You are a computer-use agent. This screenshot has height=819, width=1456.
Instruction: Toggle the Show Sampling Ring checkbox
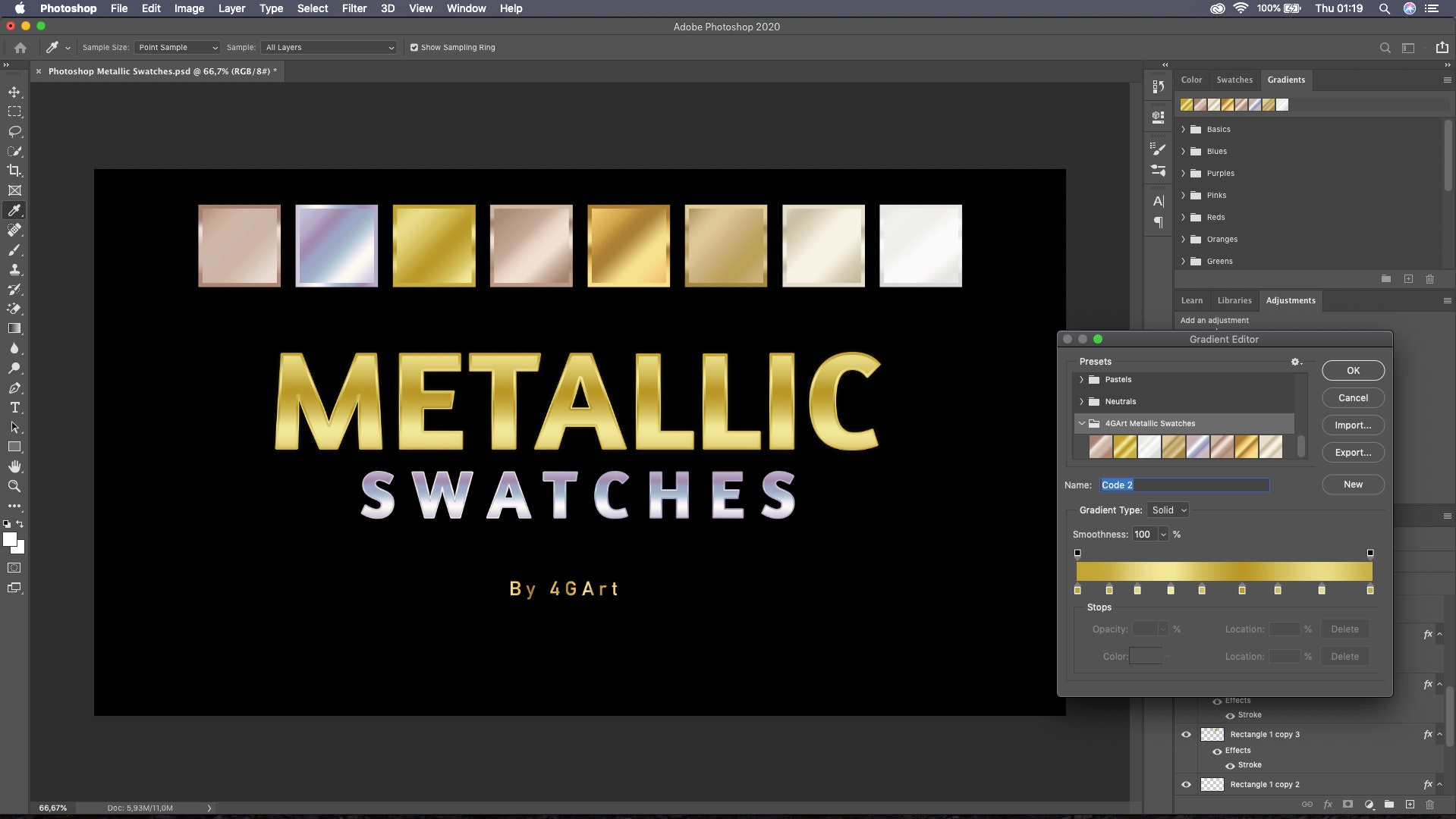[414, 47]
